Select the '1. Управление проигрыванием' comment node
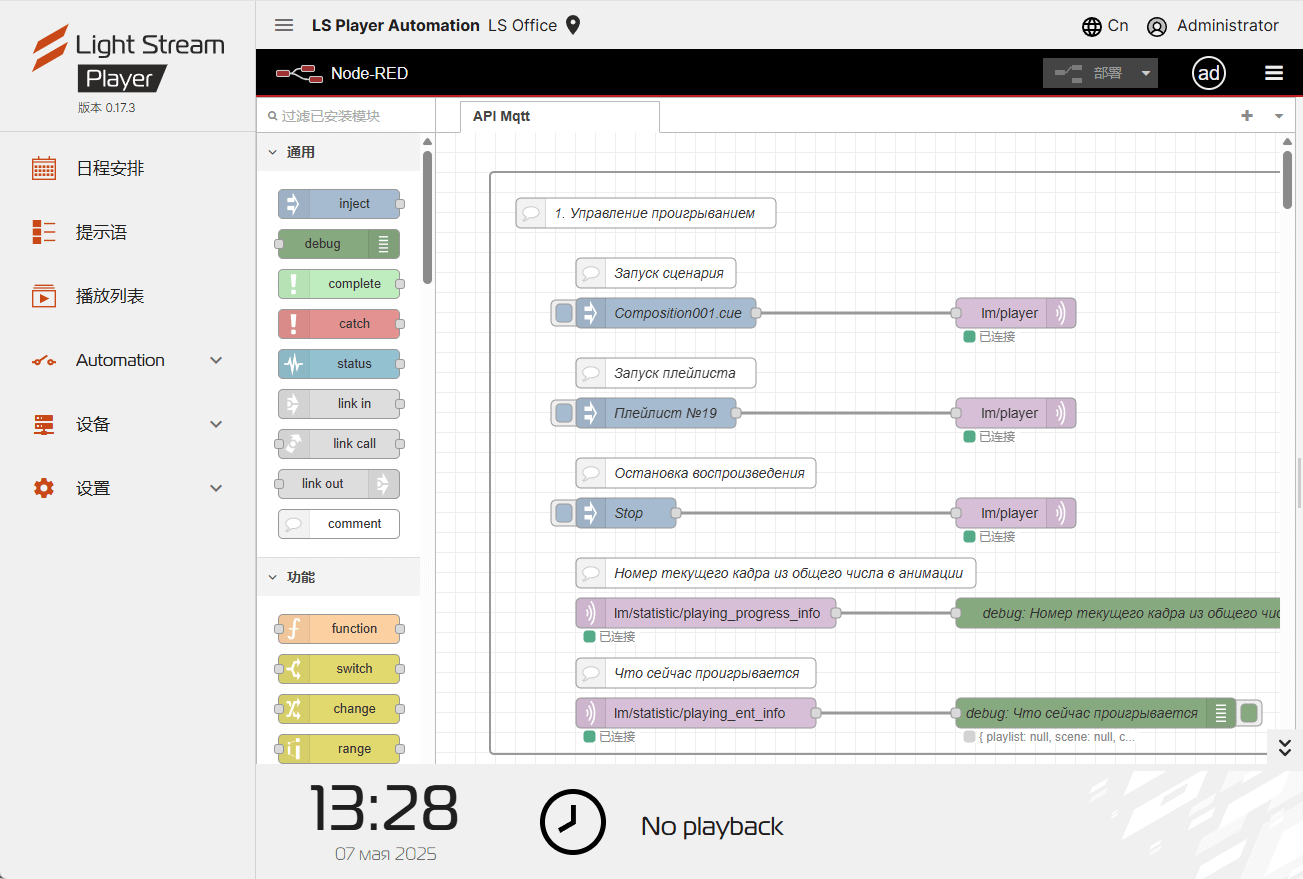The height and width of the screenshot is (879, 1303). [x=646, y=213]
